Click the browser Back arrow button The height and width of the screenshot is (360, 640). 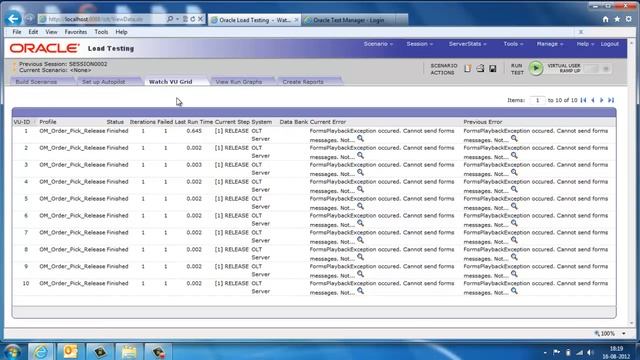click(x=13, y=19)
